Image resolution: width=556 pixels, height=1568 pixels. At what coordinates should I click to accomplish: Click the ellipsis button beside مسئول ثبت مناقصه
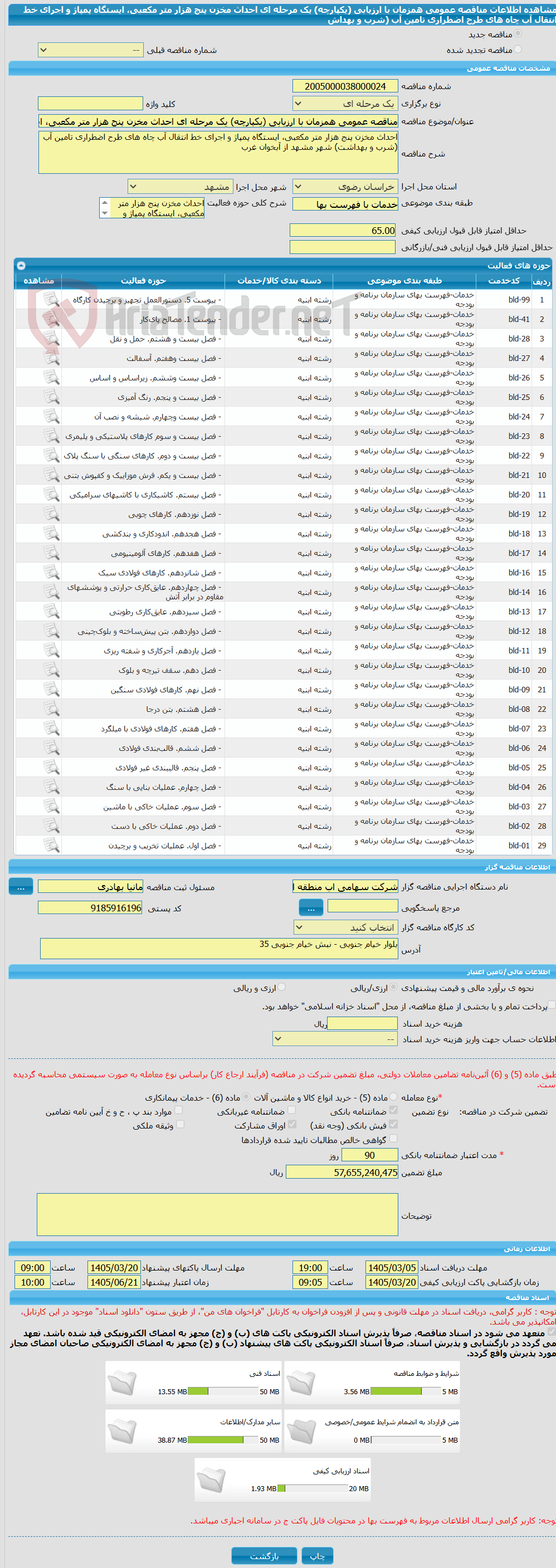21,886
